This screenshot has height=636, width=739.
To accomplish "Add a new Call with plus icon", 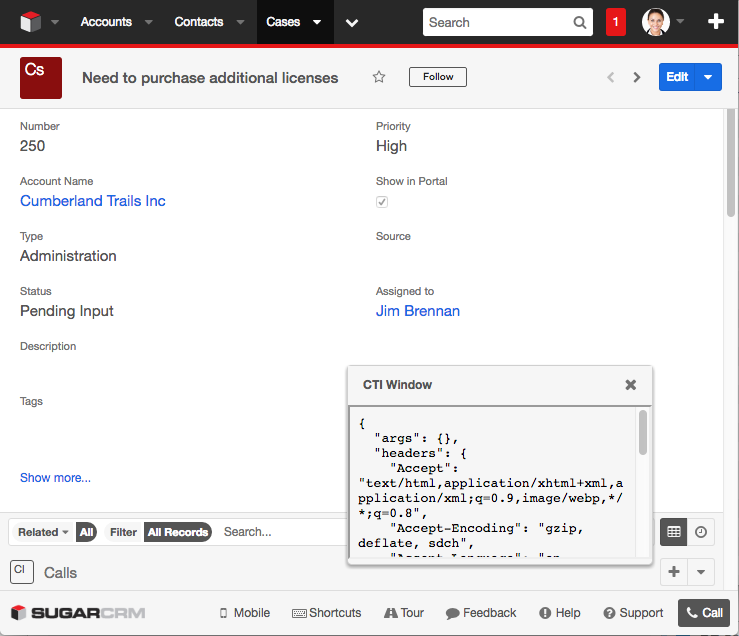I will [x=674, y=572].
